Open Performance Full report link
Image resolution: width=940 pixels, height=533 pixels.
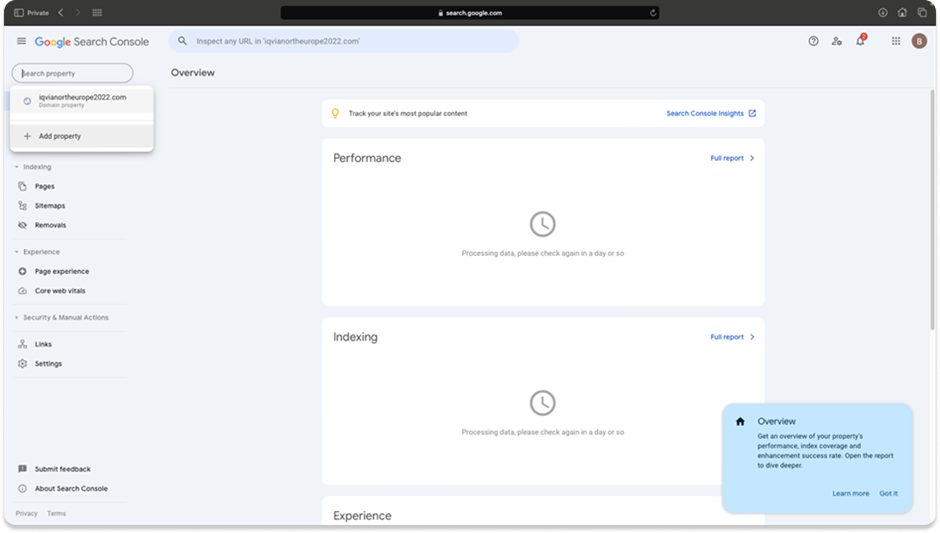[x=732, y=158]
